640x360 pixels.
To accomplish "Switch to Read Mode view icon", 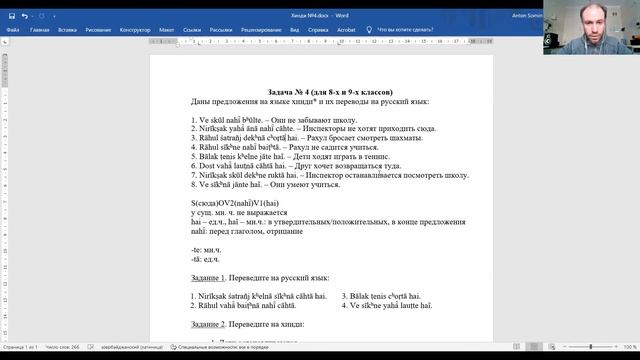I will [x=516, y=347].
